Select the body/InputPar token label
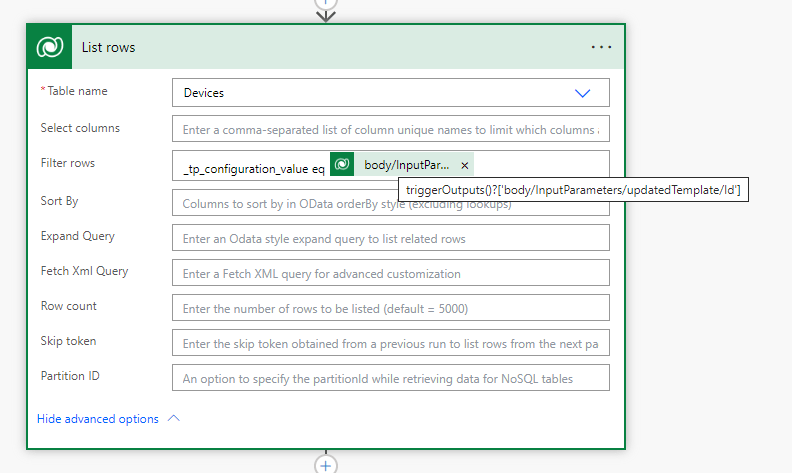792x473 pixels. [x=406, y=165]
